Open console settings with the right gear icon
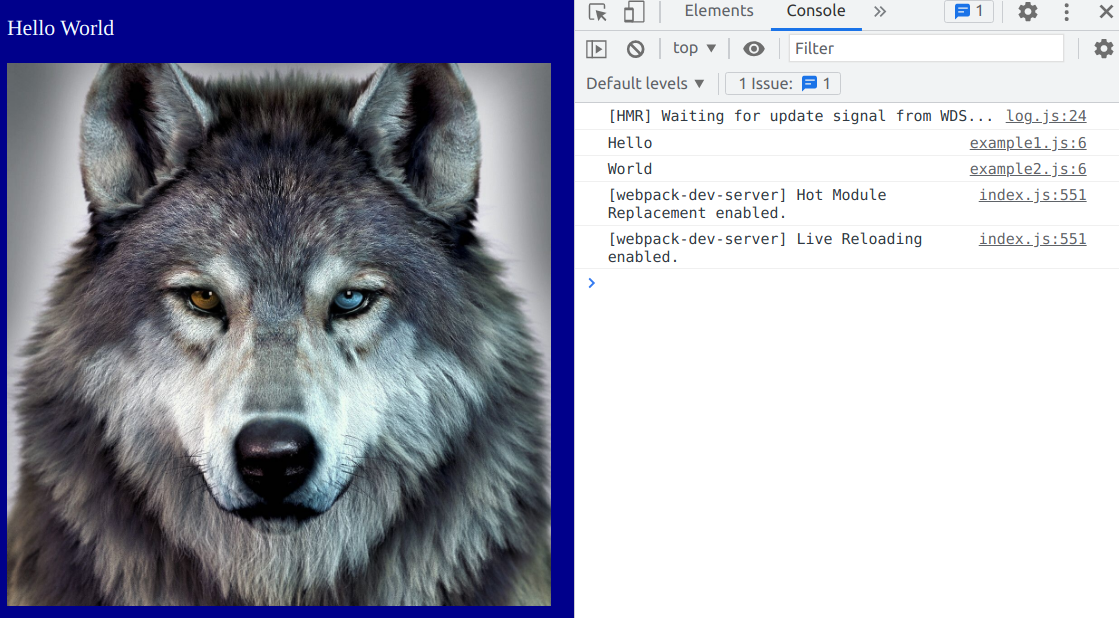The width and height of the screenshot is (1119, 618). coord(1103,48)
